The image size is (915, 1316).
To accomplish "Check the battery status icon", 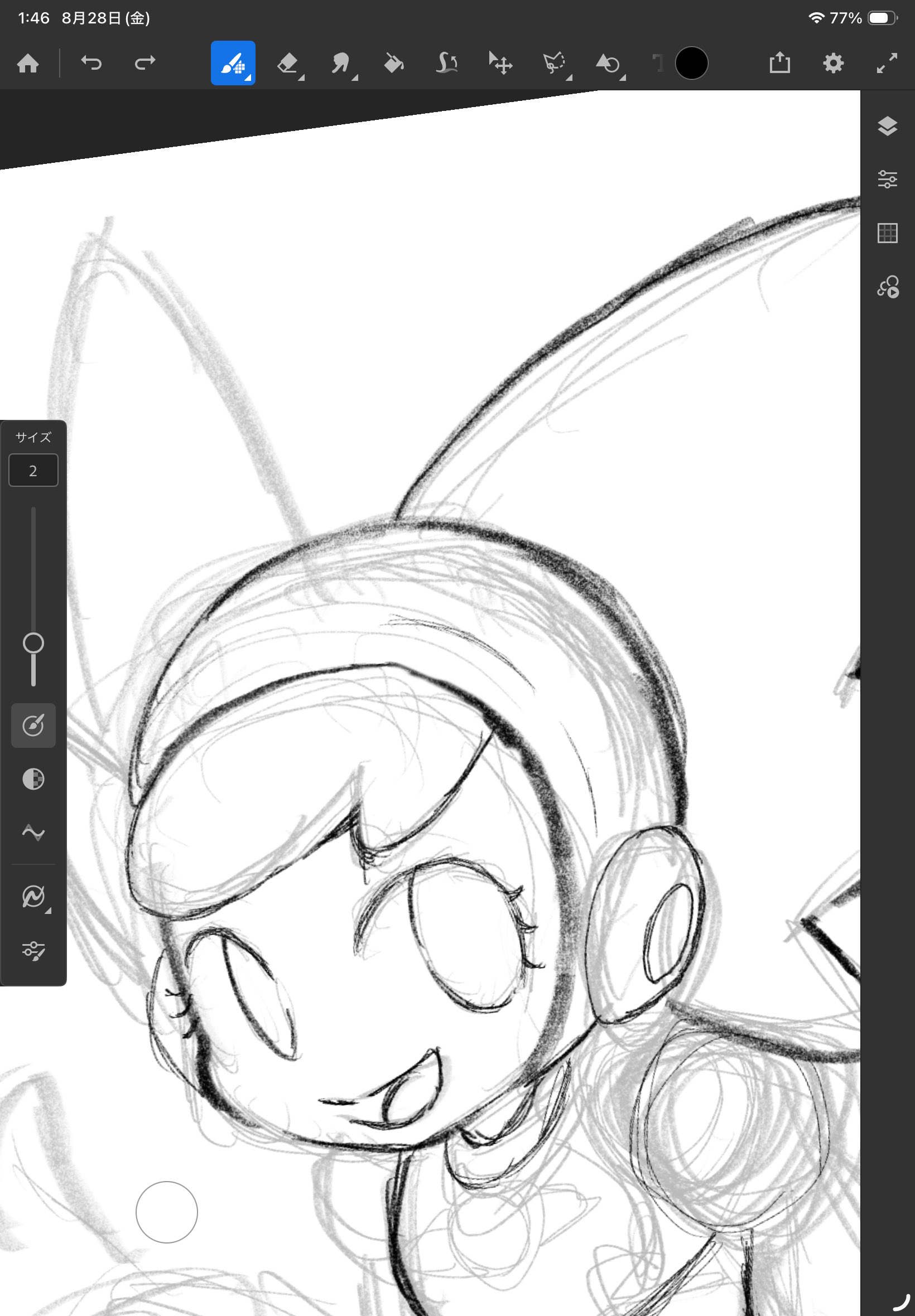I will tap(882, 18).
